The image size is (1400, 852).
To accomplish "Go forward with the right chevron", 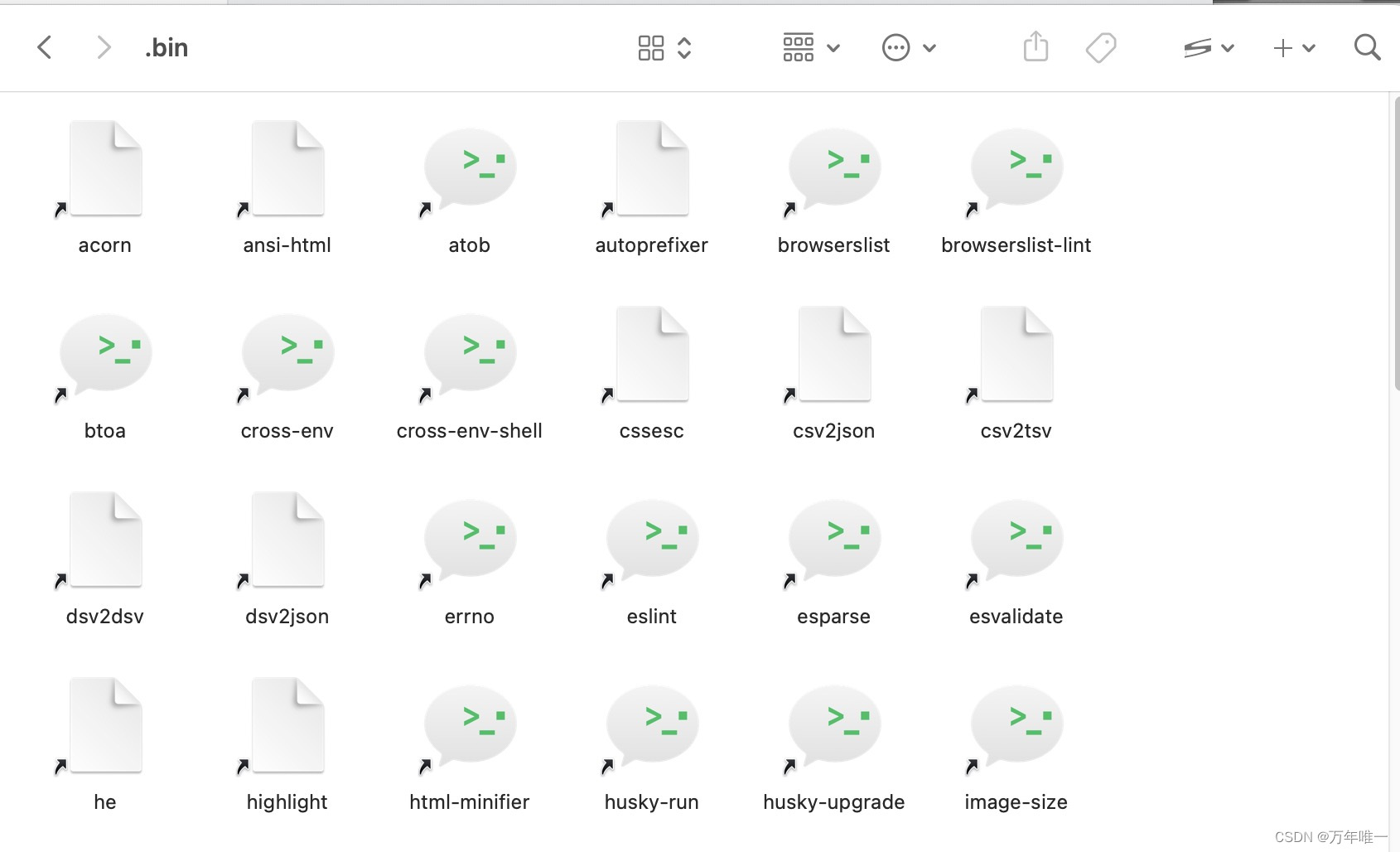I will (104, 47).
